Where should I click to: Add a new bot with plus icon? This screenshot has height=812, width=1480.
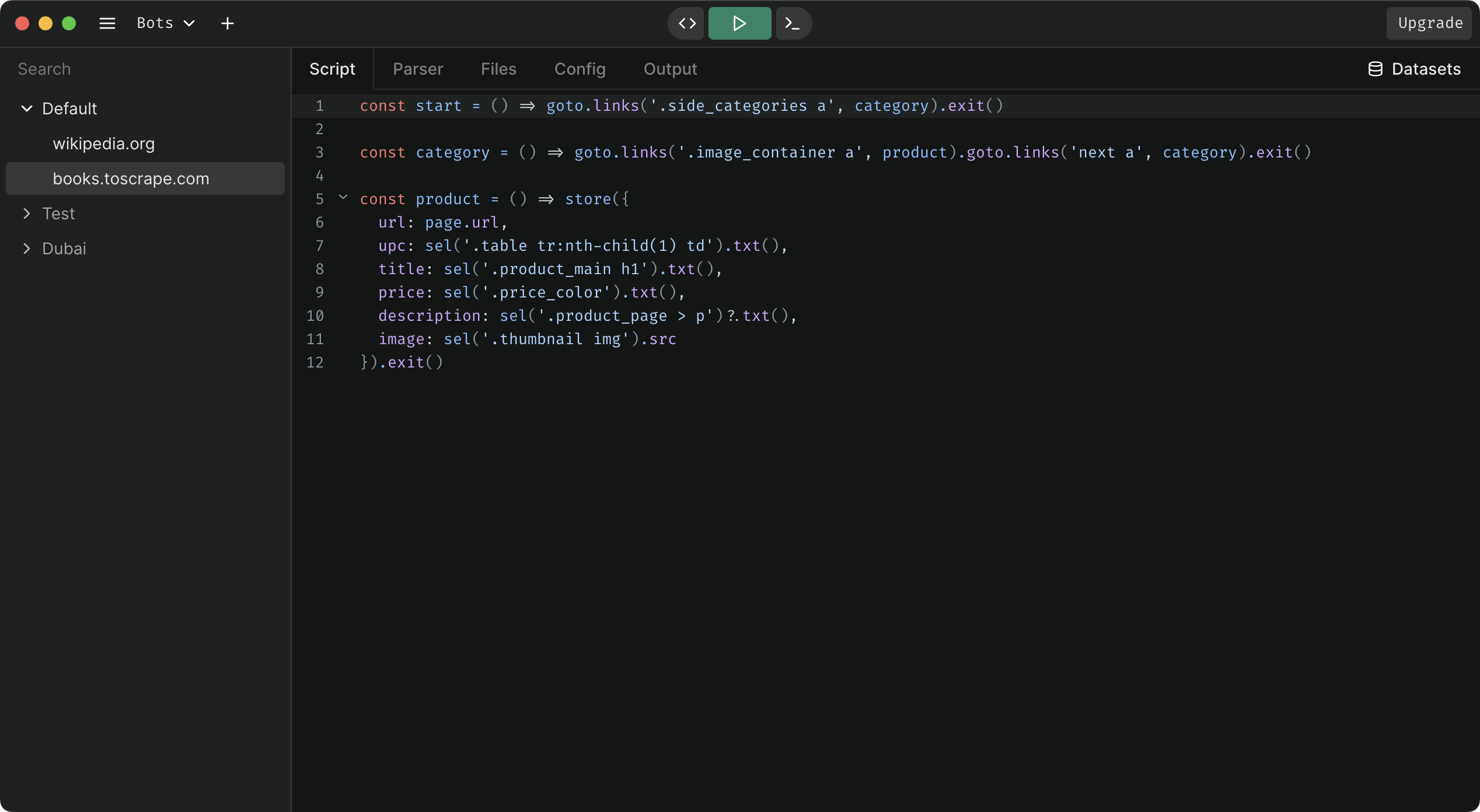pos(228,23)
